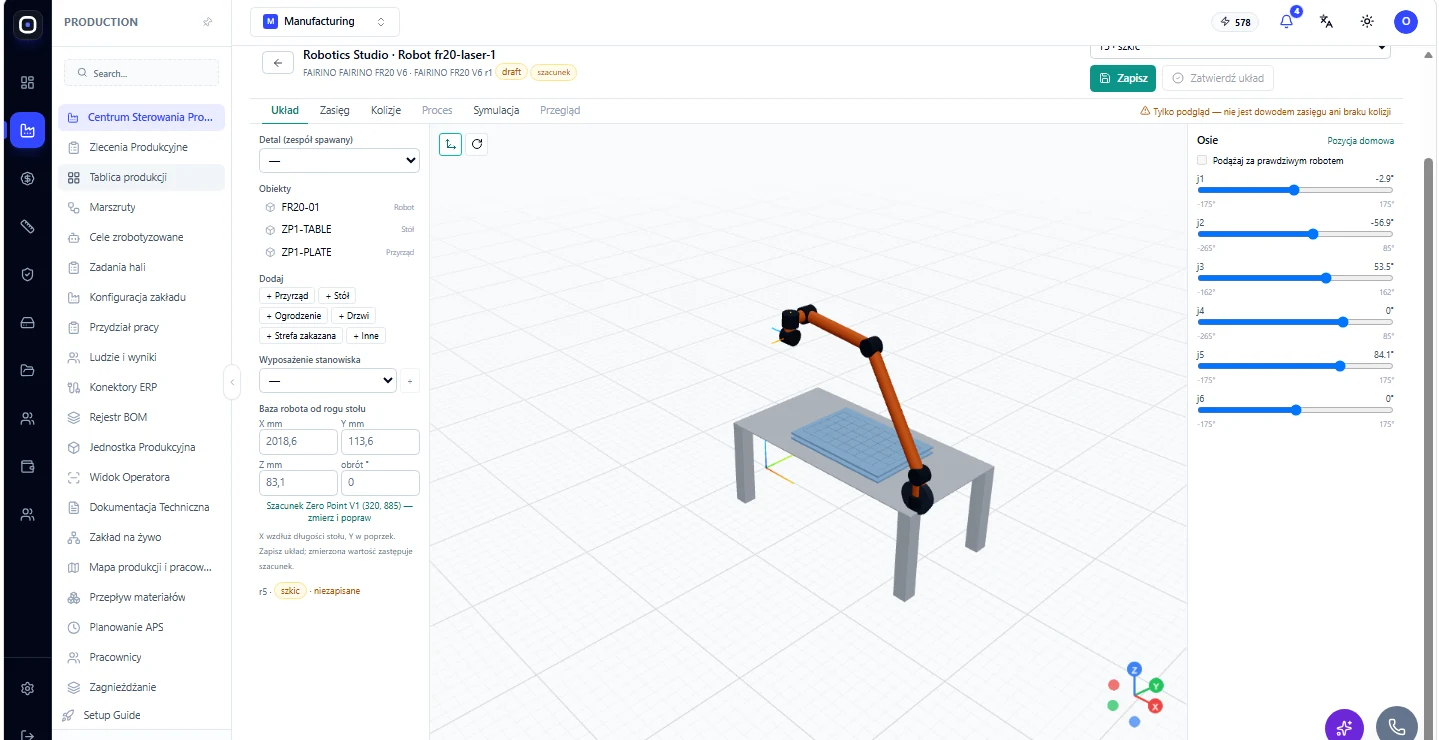Switch to the Kolizje tab
Image resolution: width=1439 pixels, height=740 pixels.
[386, 110]
